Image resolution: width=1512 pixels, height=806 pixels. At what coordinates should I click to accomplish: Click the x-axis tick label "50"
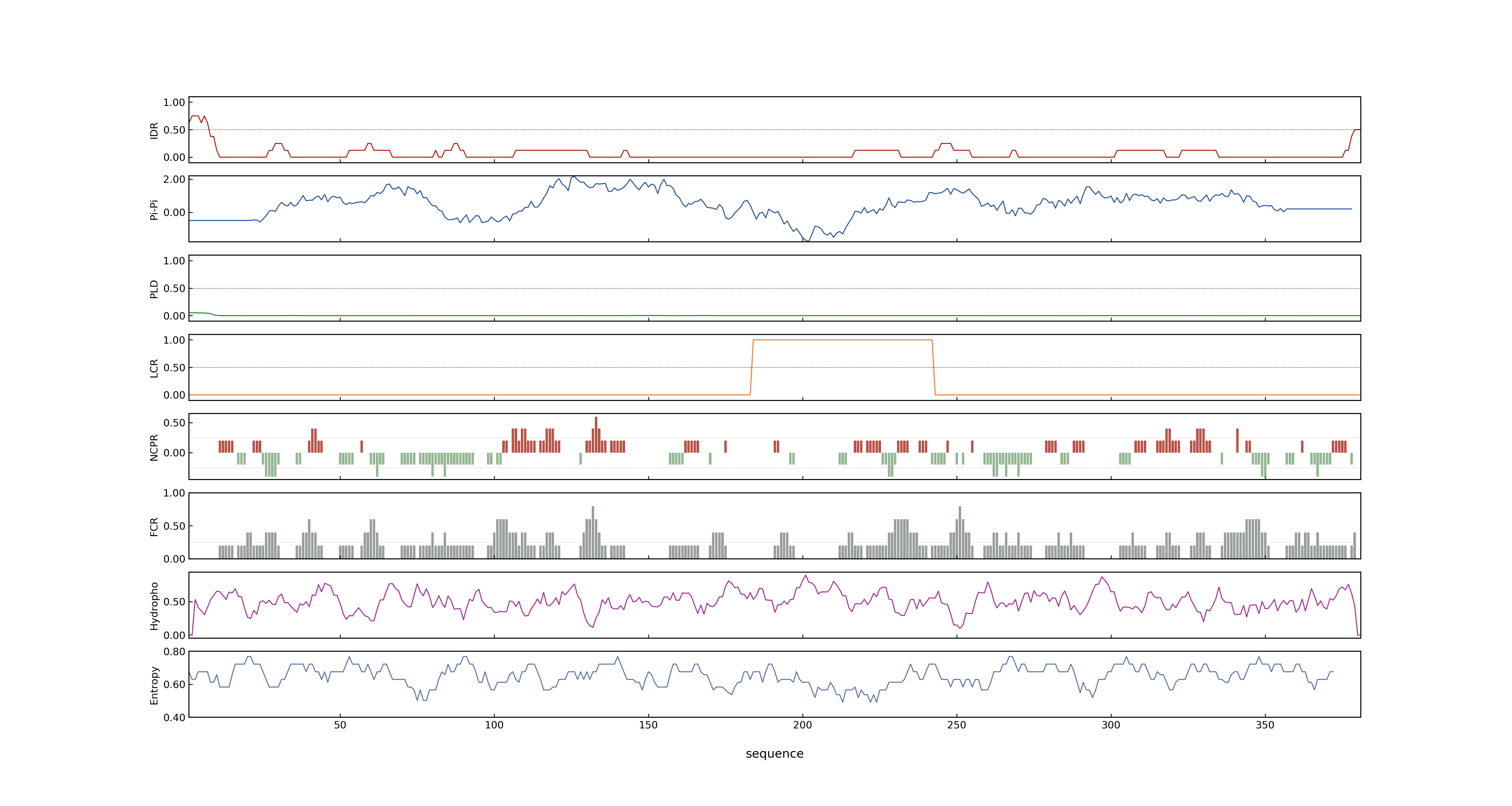click(x=340, y=725)
